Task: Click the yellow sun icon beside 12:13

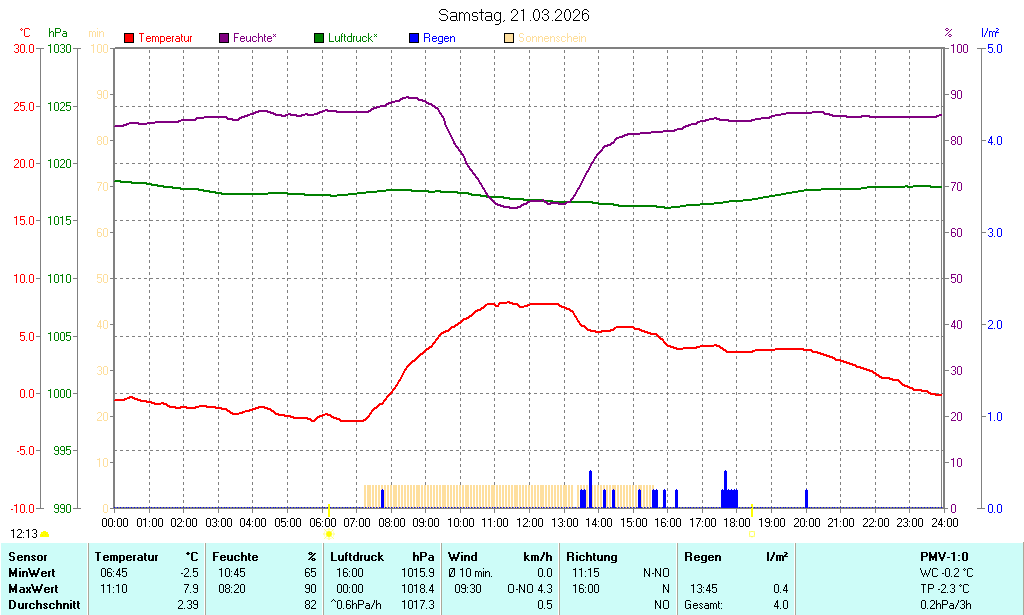Action: coord(45,536)
